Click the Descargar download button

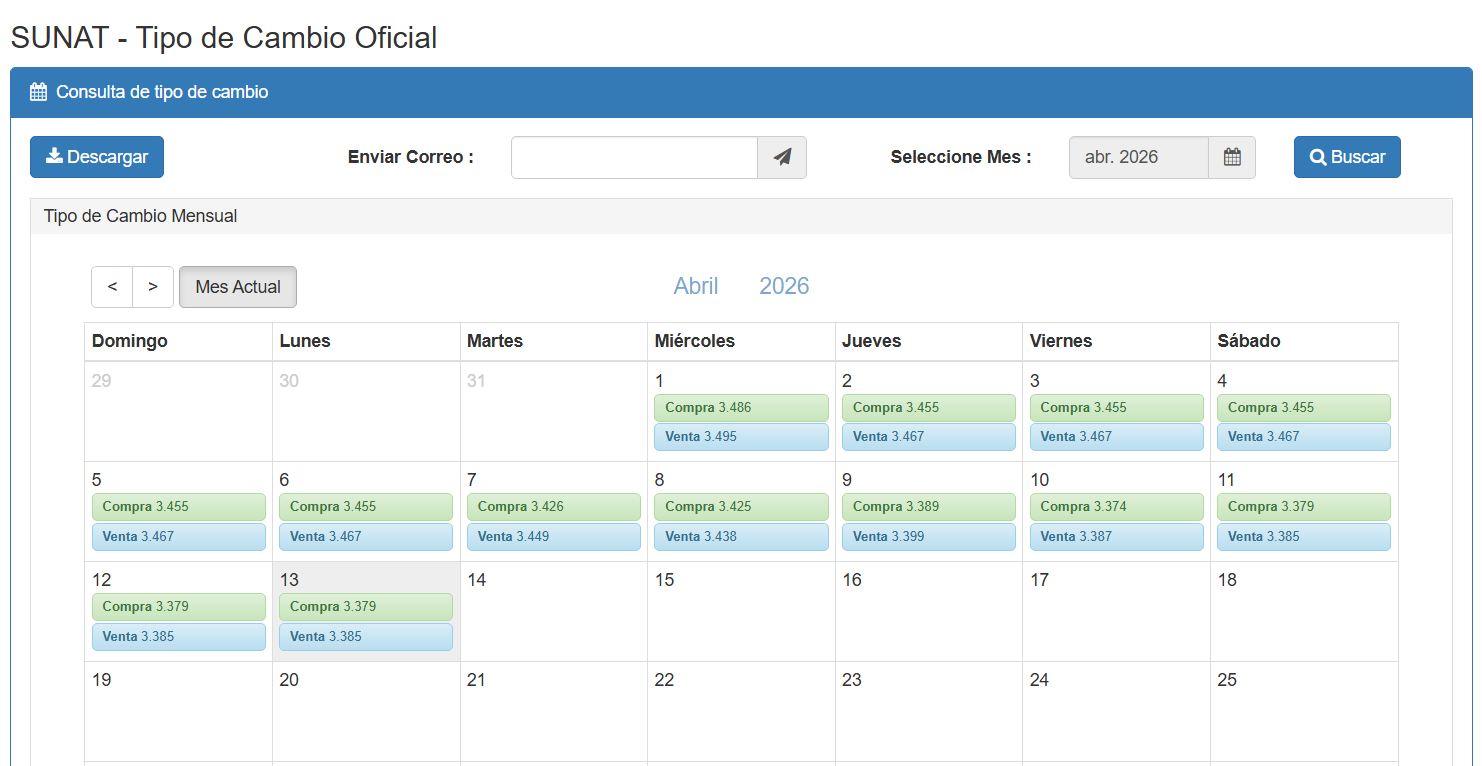97,157
